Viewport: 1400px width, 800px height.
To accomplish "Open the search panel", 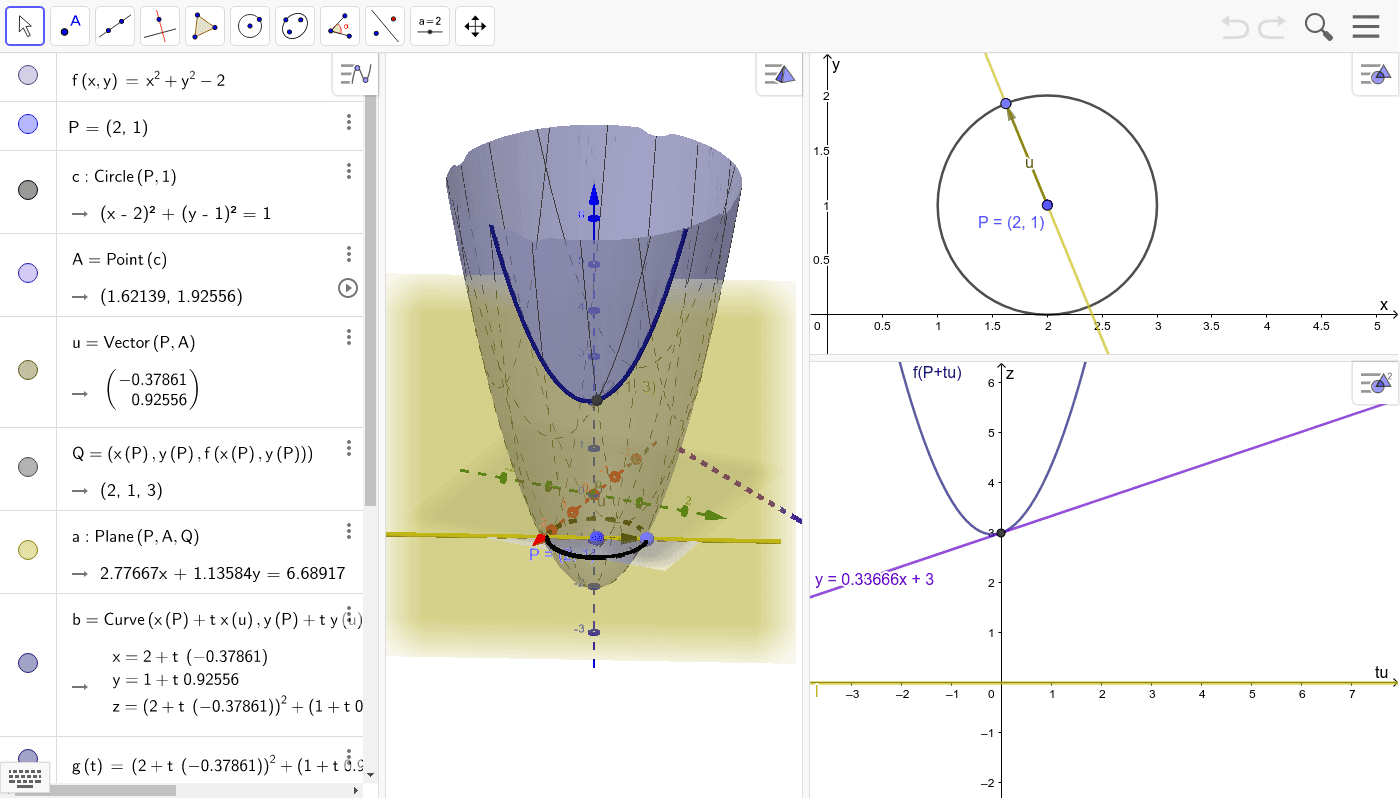I will point(1318,27).
